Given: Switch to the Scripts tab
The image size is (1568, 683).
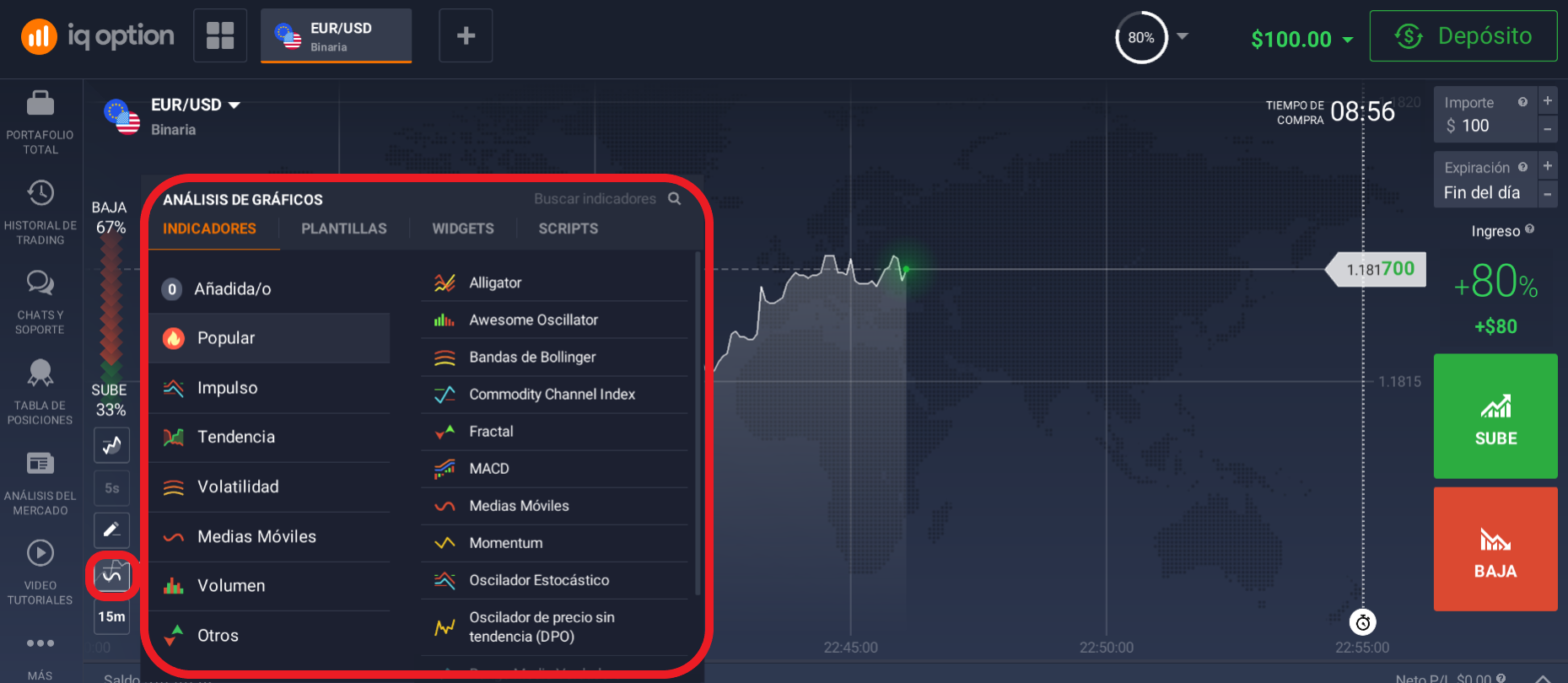Looking at the screenshot, I should coord(568,229).
